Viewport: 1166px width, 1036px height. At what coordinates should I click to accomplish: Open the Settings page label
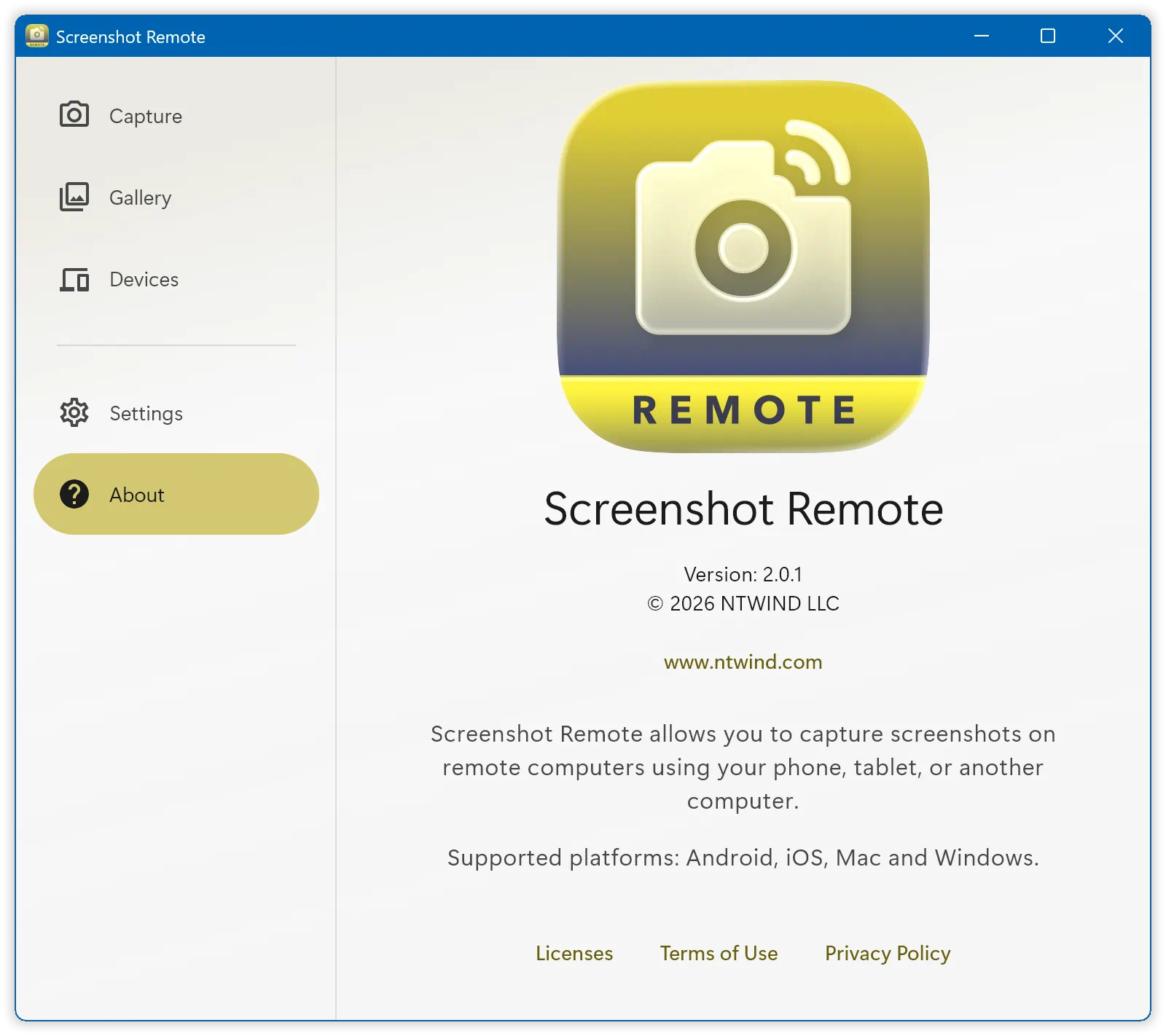coord(146,414)
